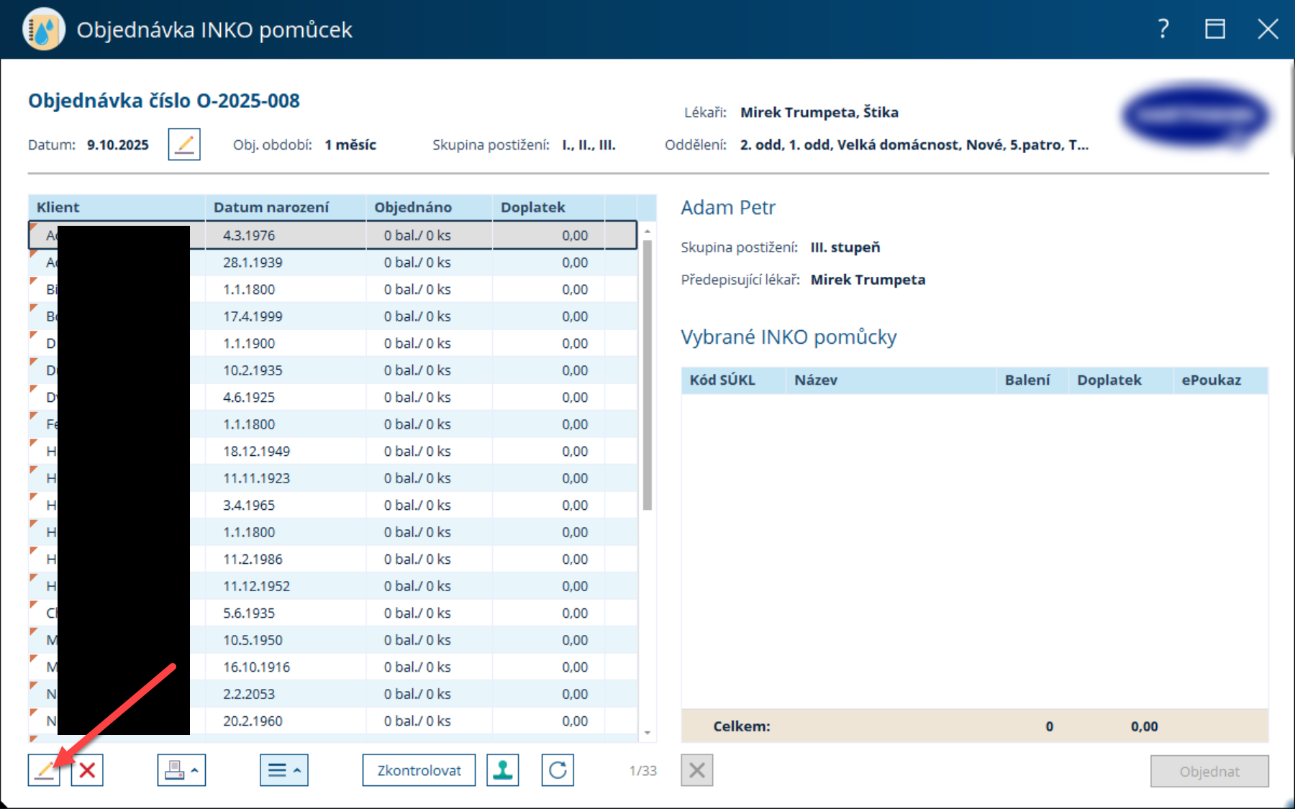This screenshot has height=809, width=1295.
Task: Maximize the Objednávka INKO pomůcek window
Action: tap(1215, 29)
